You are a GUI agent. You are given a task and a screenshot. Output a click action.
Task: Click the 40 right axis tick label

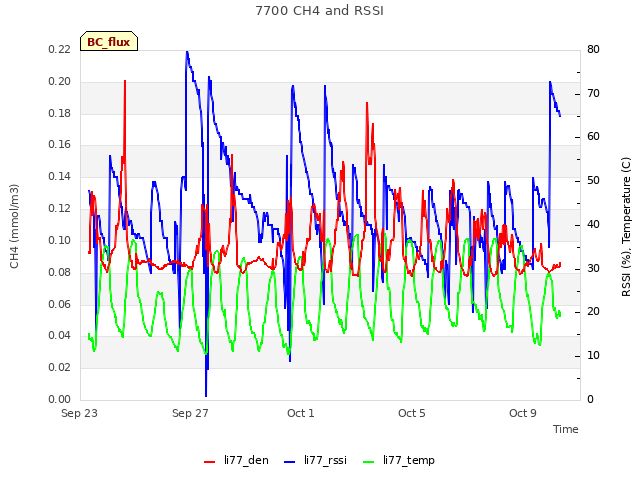pyautogui.click(x=593, y=224)
